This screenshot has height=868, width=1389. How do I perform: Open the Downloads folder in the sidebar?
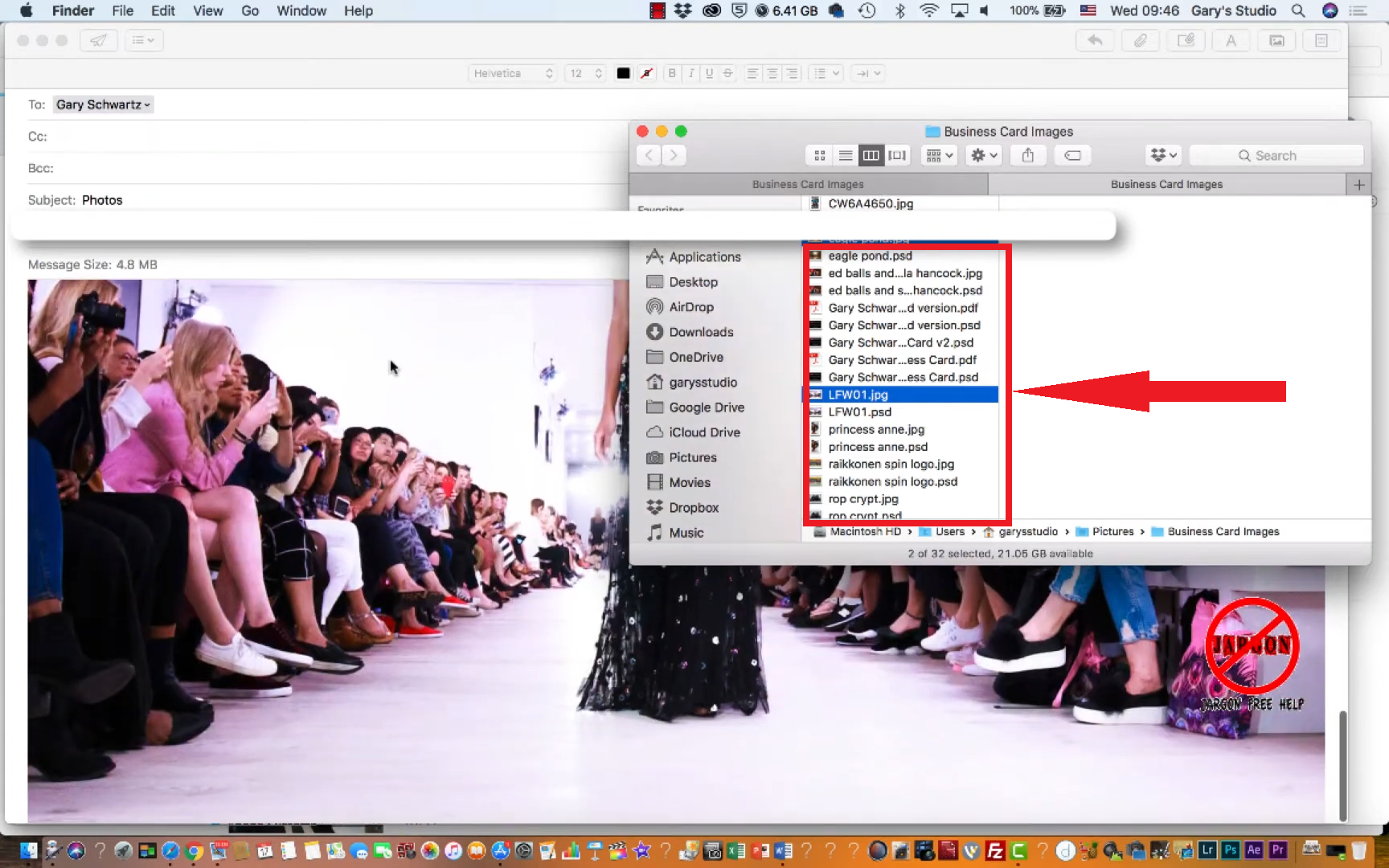click(700, 332)
